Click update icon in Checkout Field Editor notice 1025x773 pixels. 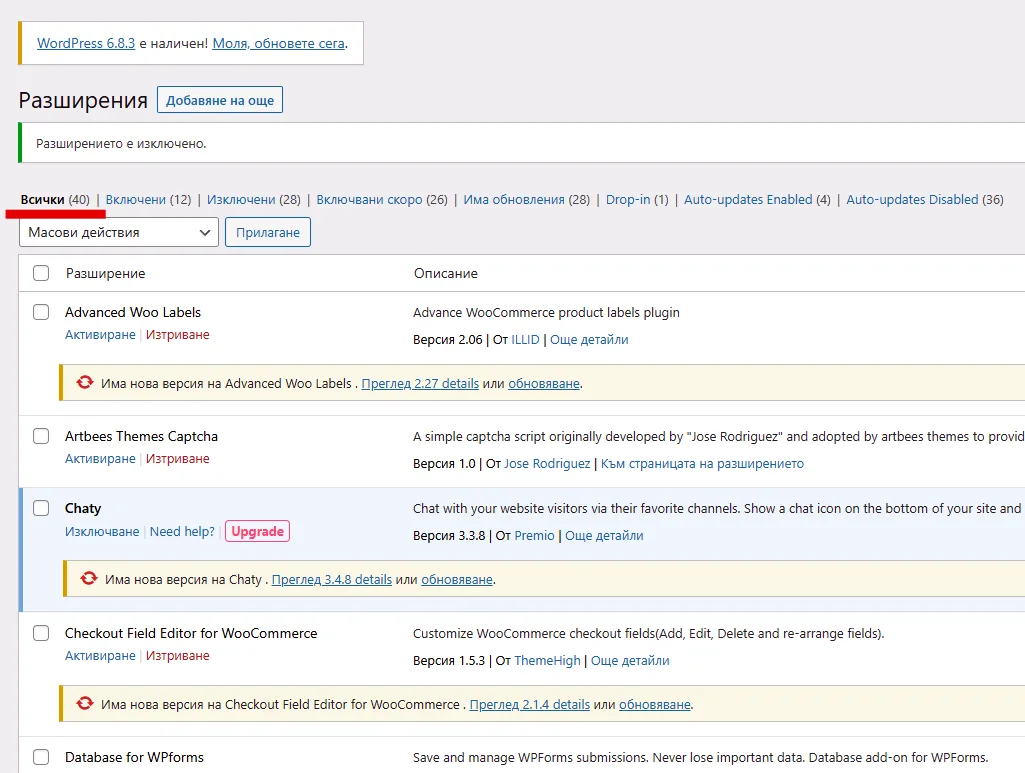pyautogui.click(x=85, y=703)
